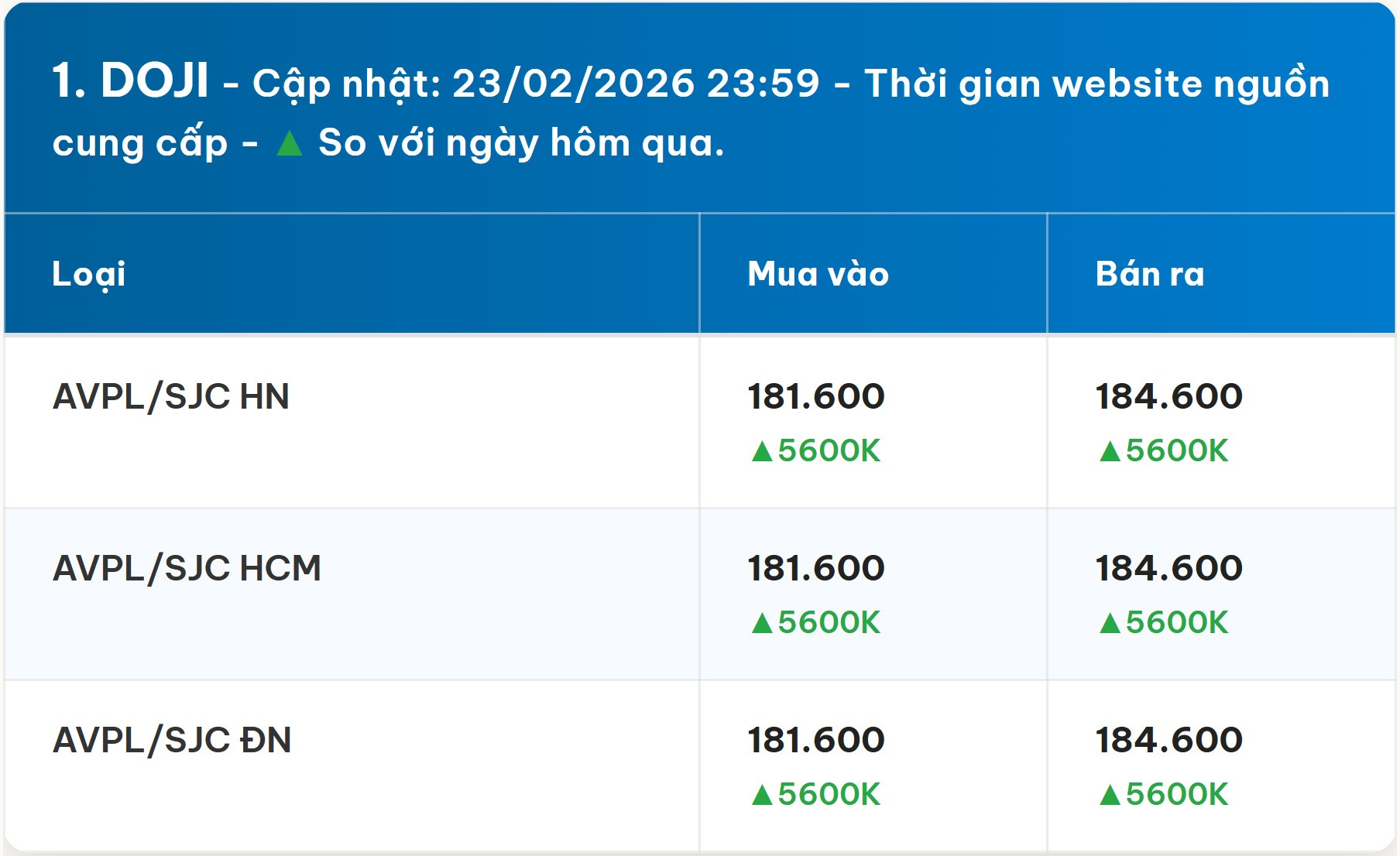
Task: Click the AVPL/SJC HCM row label
Action: 187,568
